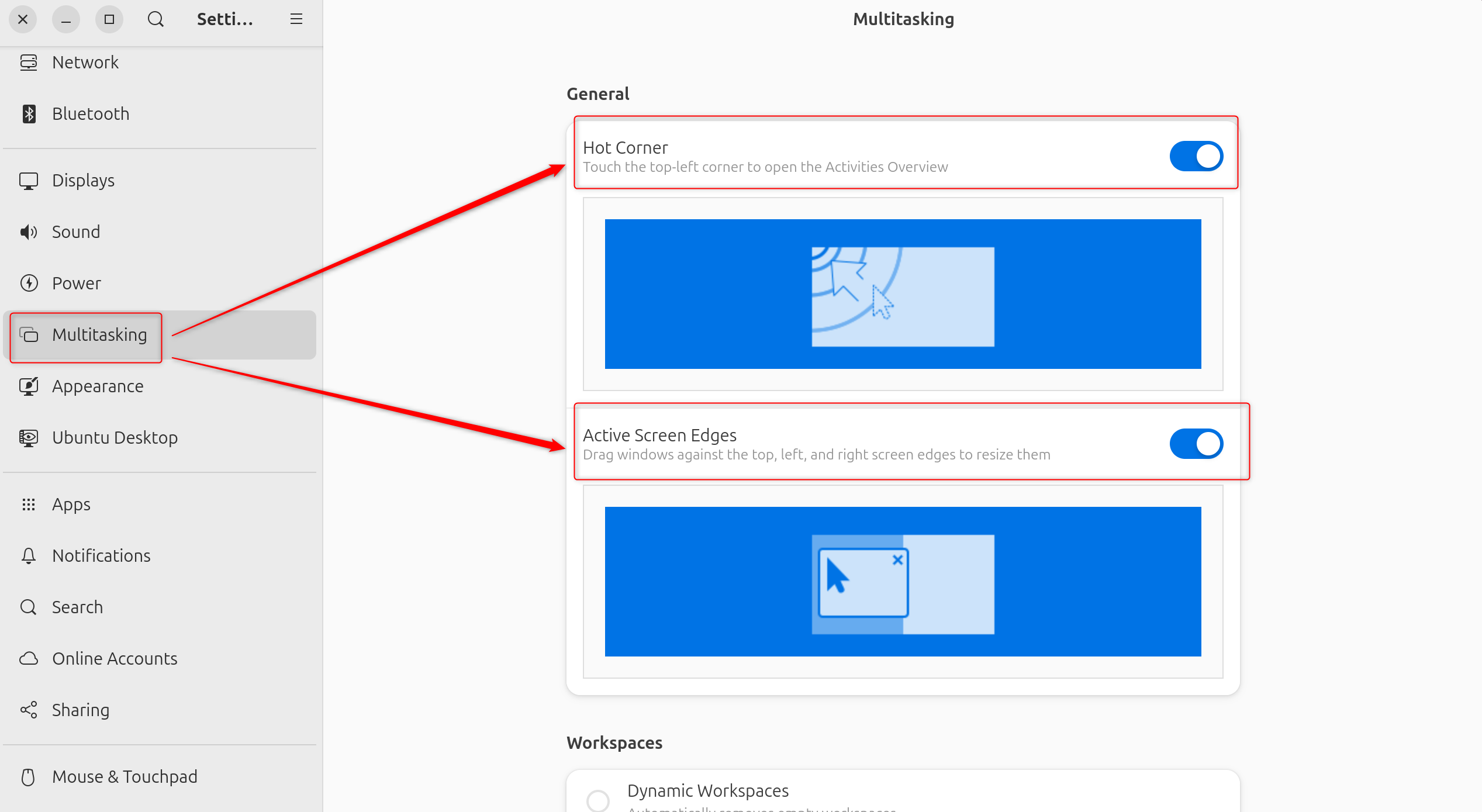Image resolution: width=1482 pixels, height=812 pixels.
Task: Click the Network icon in sidebar
Action: tap(29, 62)
